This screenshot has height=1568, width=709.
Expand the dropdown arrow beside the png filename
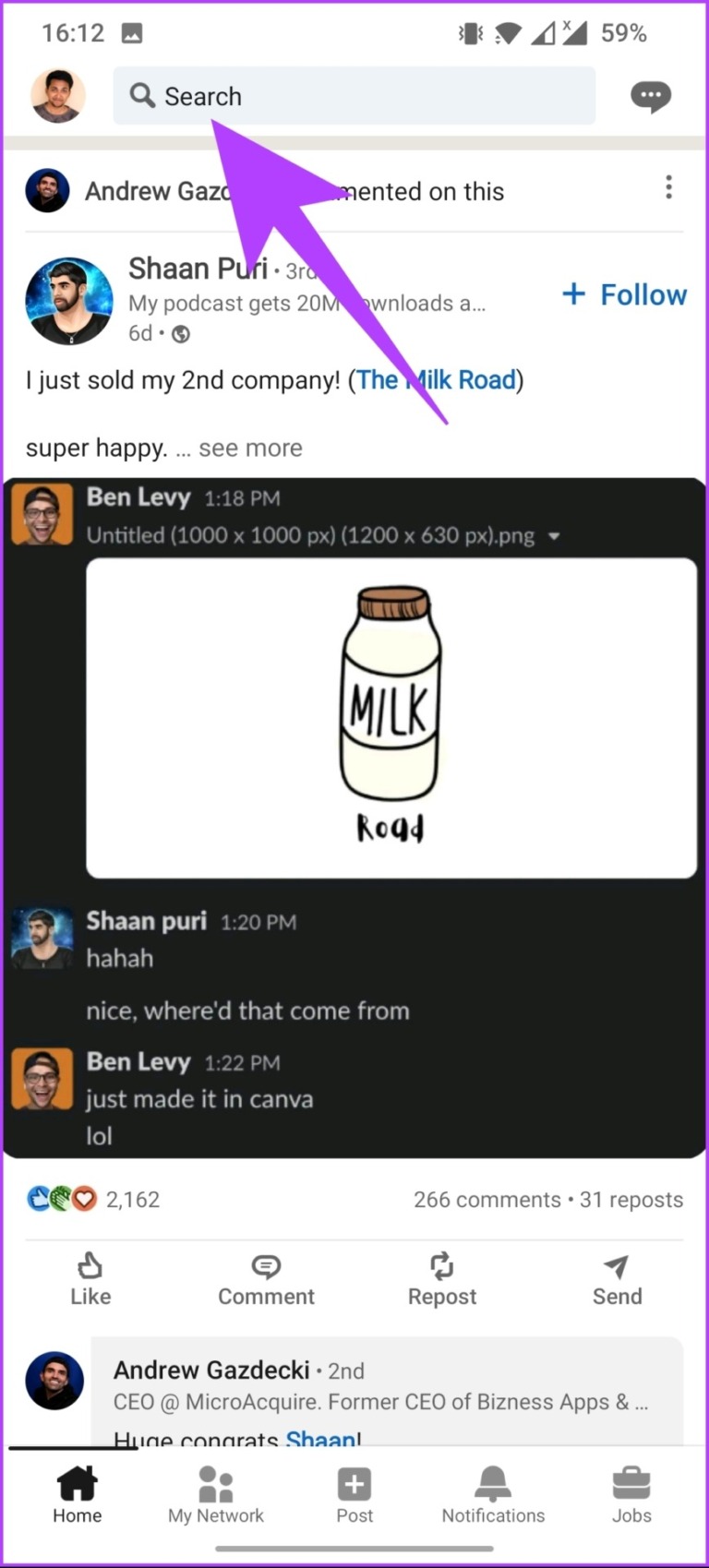tap(554, 536)
